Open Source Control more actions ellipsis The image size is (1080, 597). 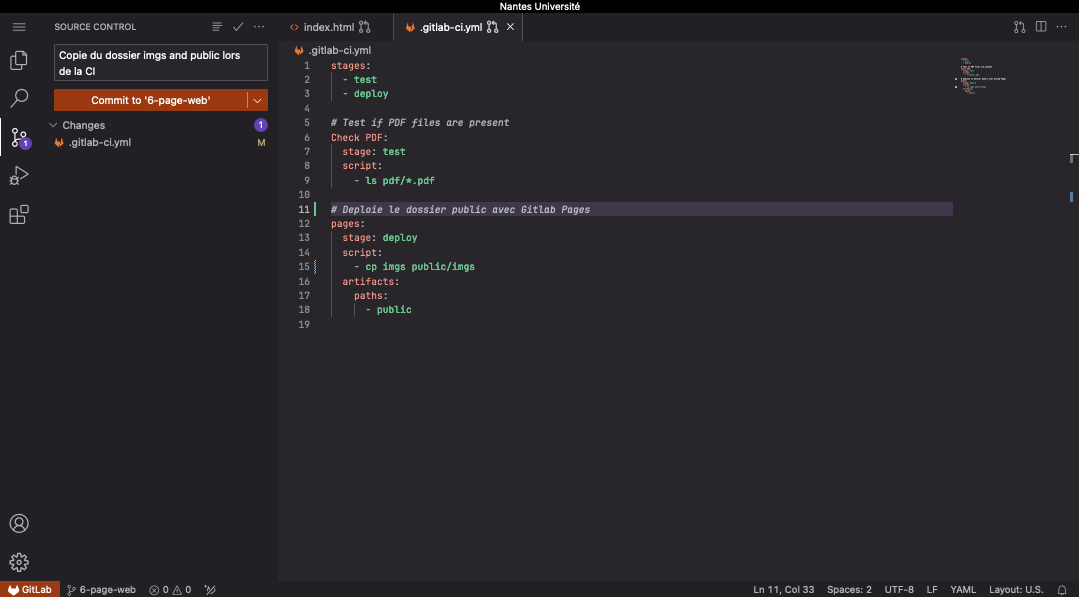point(259,27)
